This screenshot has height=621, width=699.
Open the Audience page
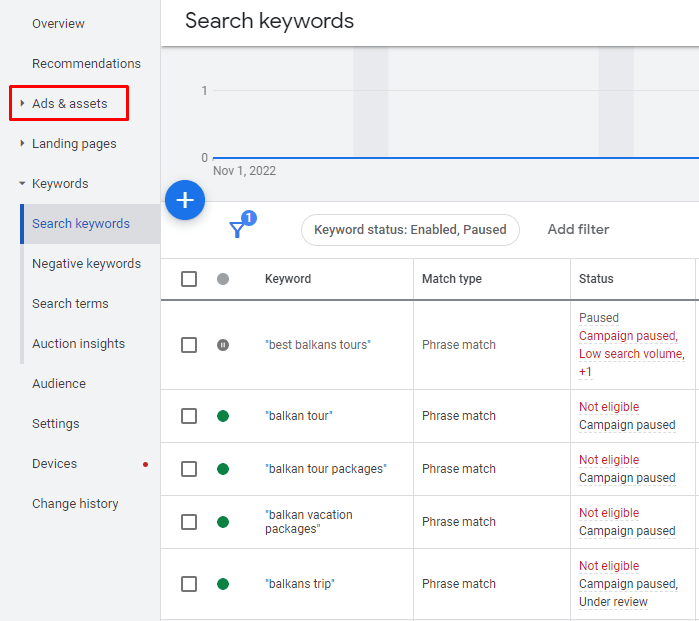[59, 384]
